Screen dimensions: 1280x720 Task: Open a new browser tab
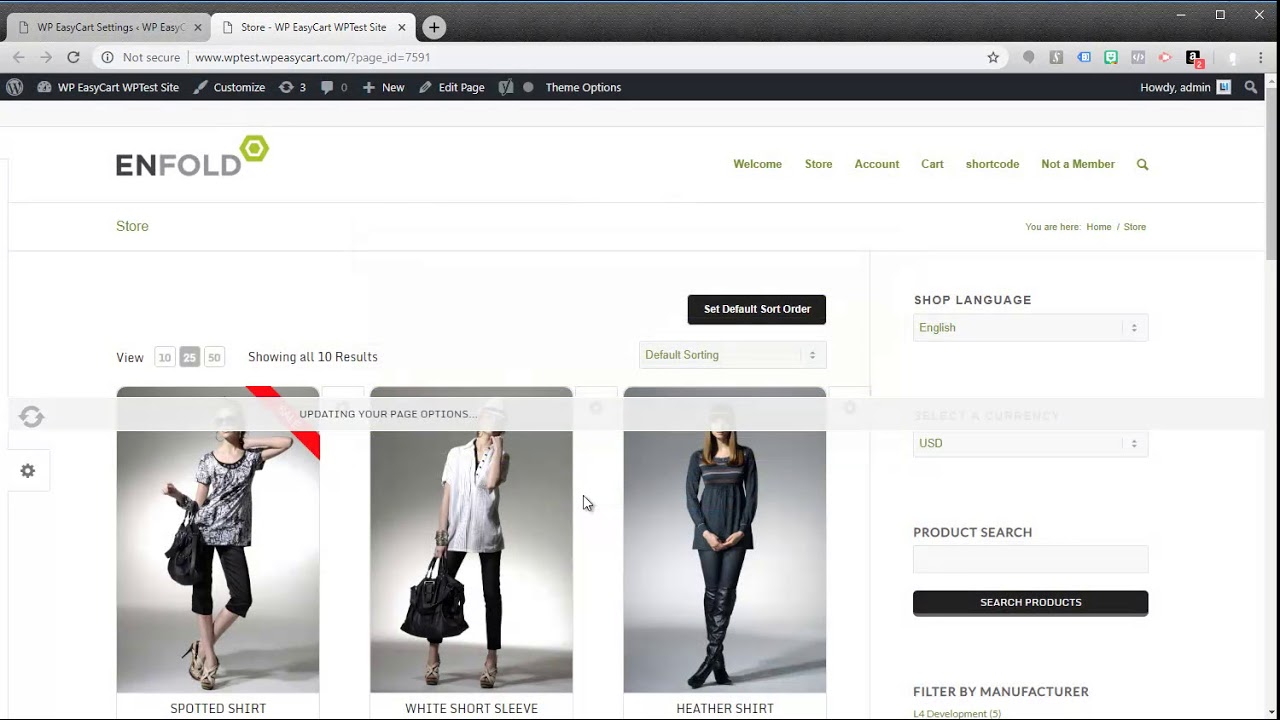pos(434,27)
